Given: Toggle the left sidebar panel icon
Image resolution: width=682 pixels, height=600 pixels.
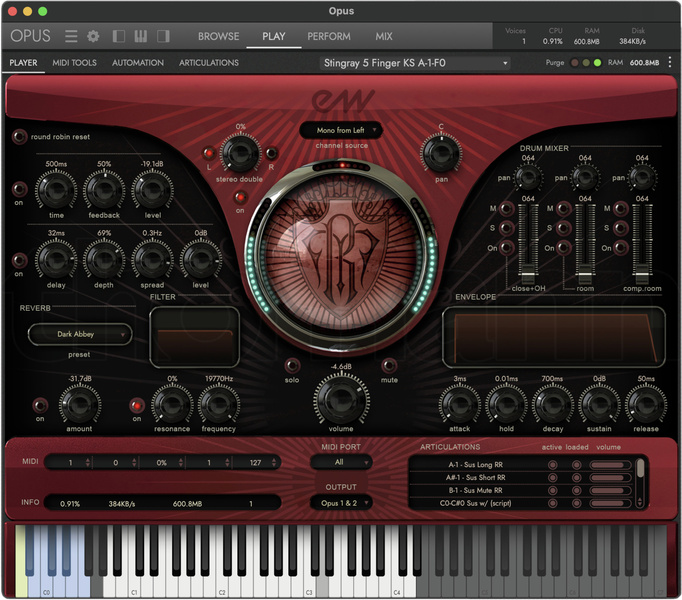Looking at the screenshot, I should 119,36.
